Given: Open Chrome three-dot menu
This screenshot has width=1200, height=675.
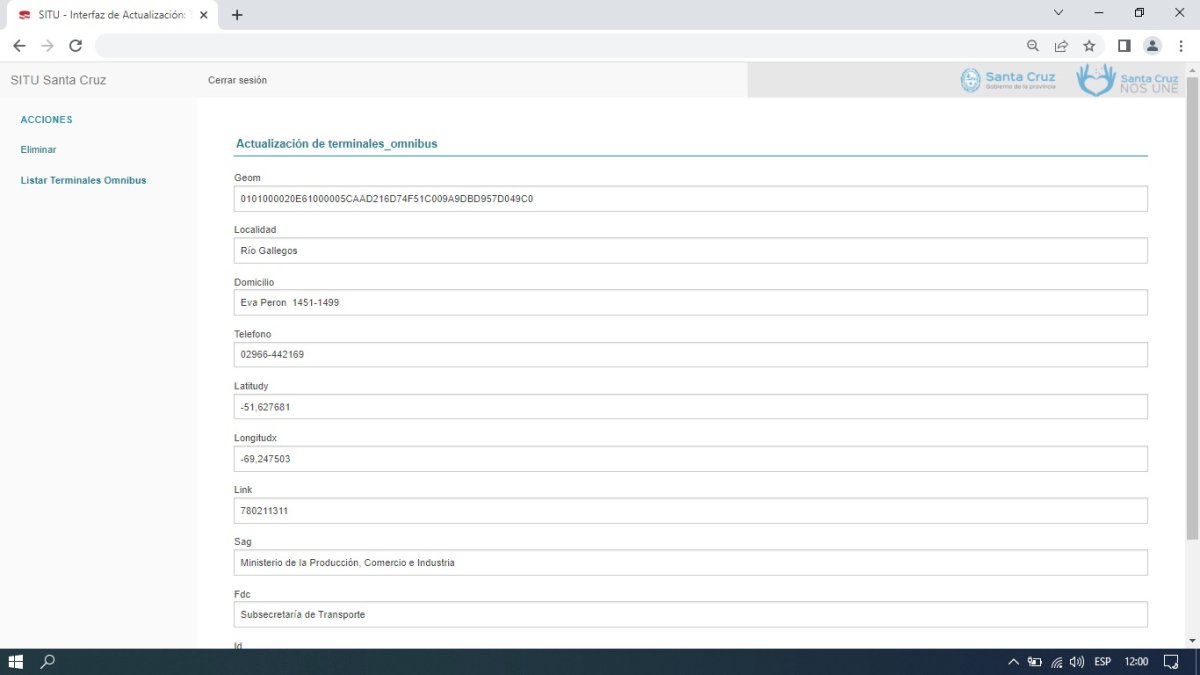Looking at the screenshot, I should tap(1181, 46).
